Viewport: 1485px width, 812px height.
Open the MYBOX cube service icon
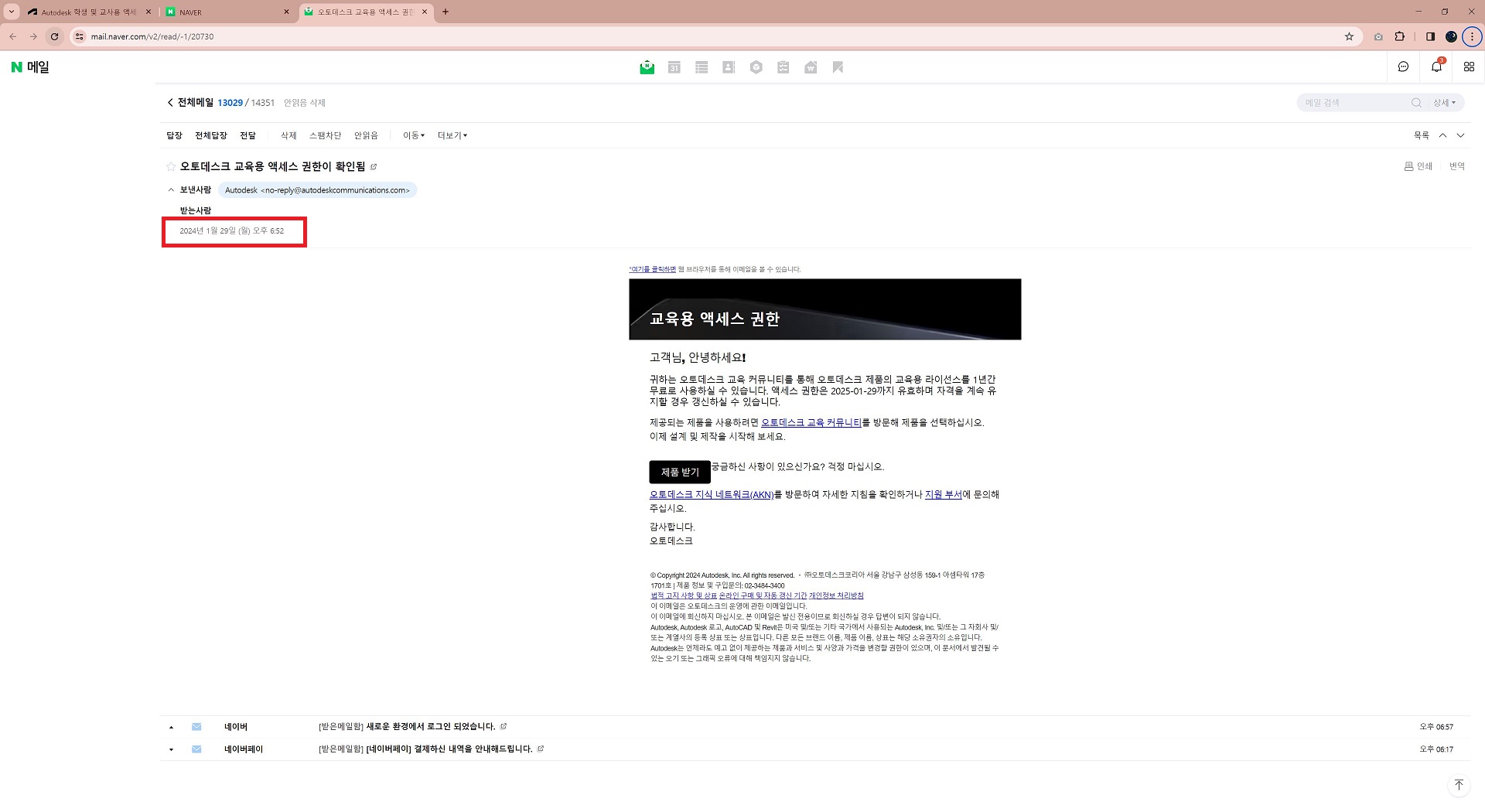pos(756,67)
